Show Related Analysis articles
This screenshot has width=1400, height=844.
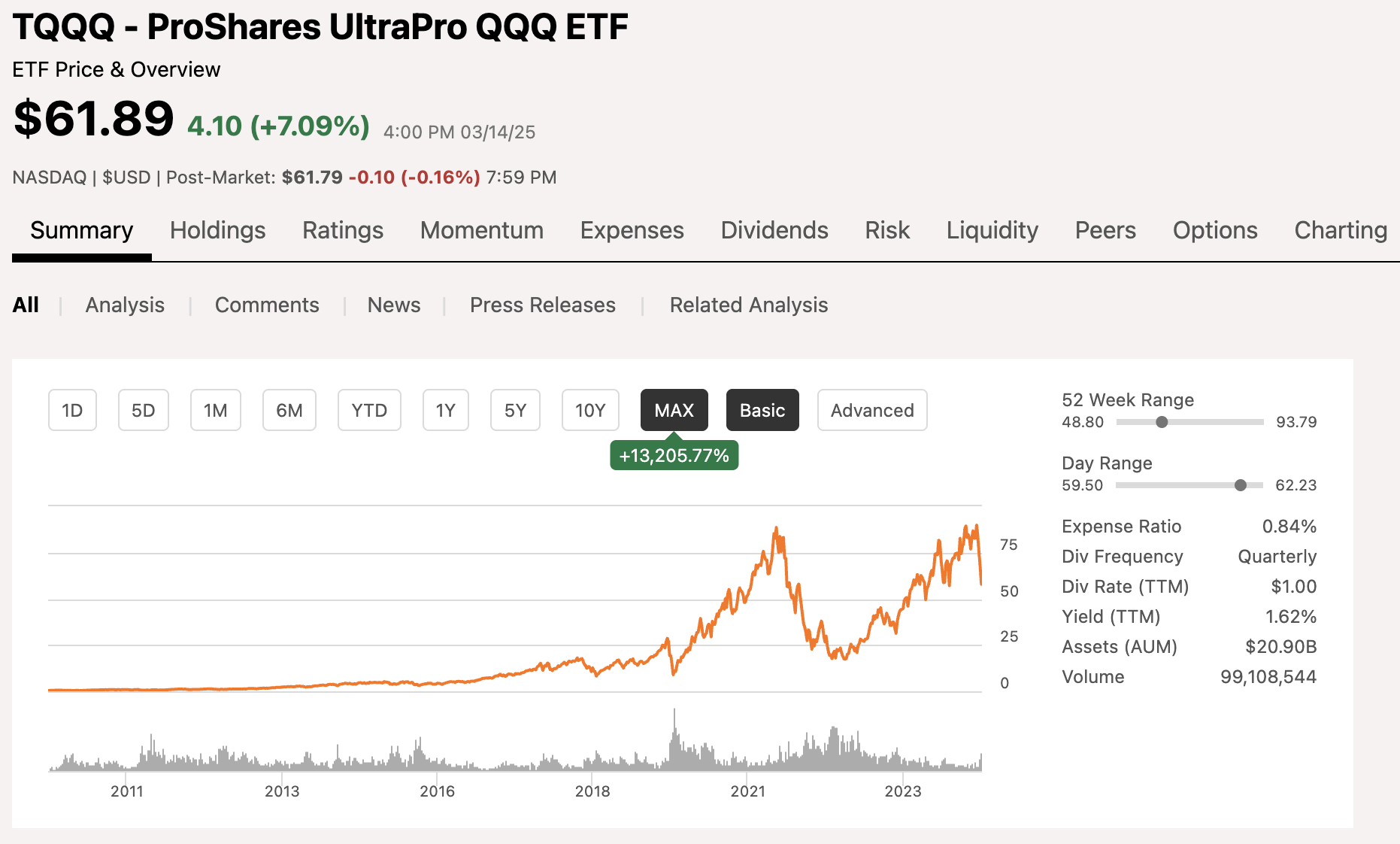click(x=748, y=305)
